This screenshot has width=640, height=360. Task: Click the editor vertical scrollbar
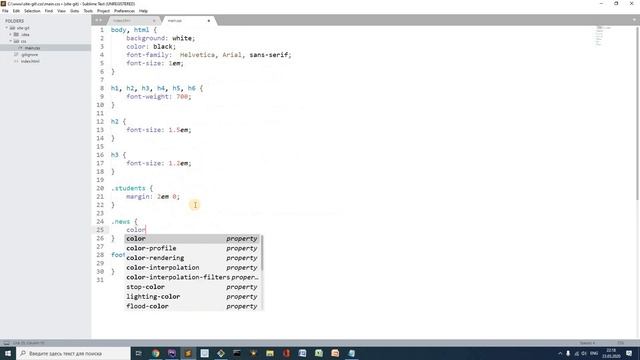(638, 114)
